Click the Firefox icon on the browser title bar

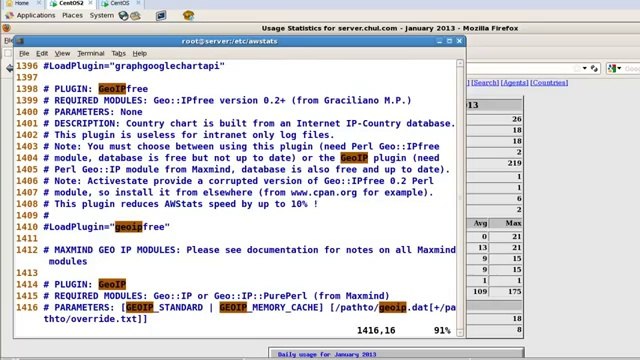(x=6, y=28)
